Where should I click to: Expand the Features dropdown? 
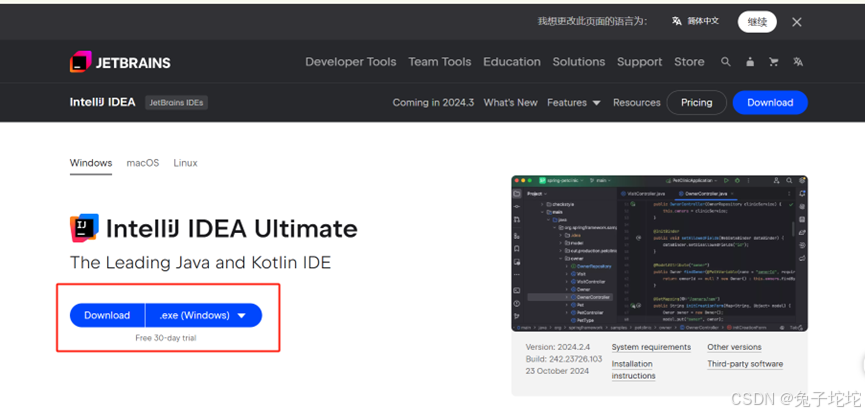click(x=574, y=103)
